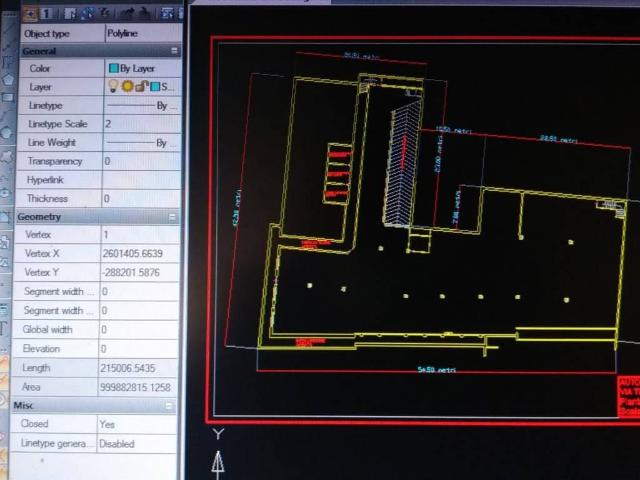
Task: Collapse the Geometry properties section
Action: tap(173, 217)
